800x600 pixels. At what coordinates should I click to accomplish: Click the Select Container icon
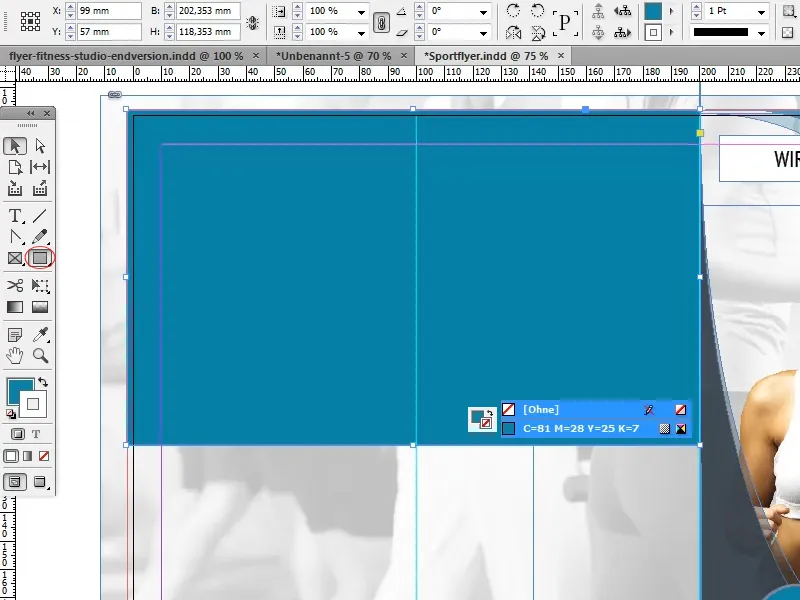598,11
